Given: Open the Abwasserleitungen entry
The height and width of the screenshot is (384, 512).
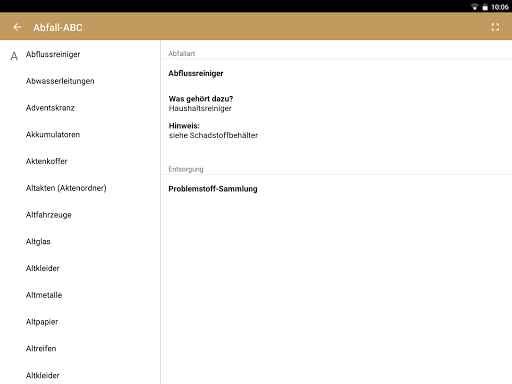Looking at the screenshot, I should pos(80,81).
